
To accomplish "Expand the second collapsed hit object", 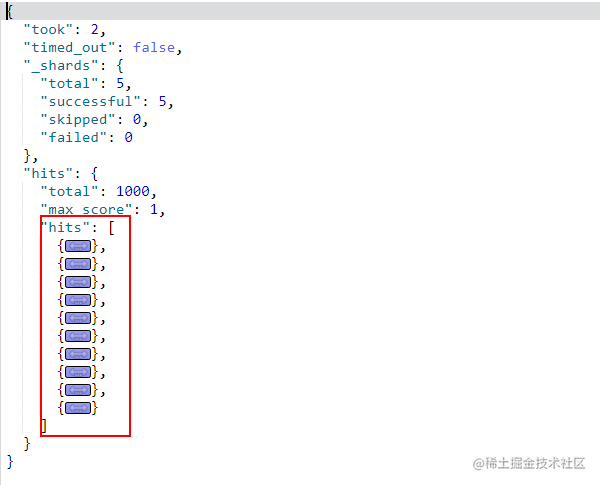I will 78,264.
